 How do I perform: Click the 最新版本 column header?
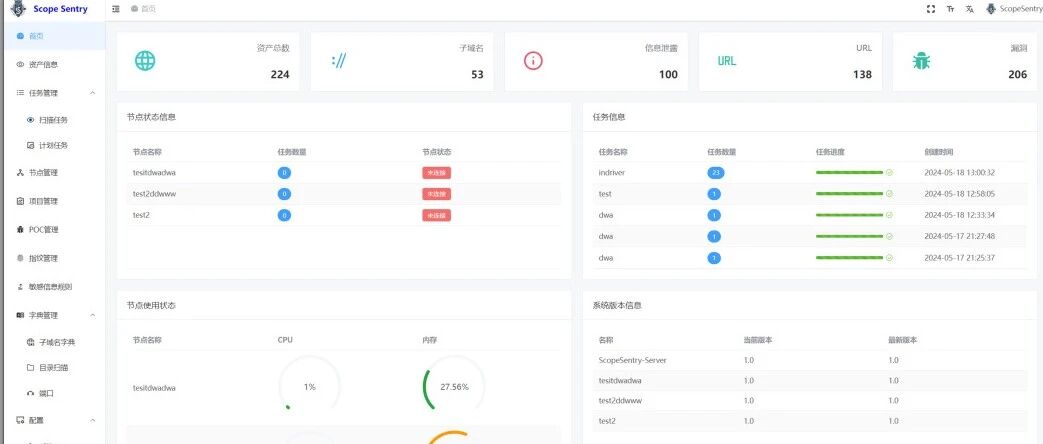[903, 339]
